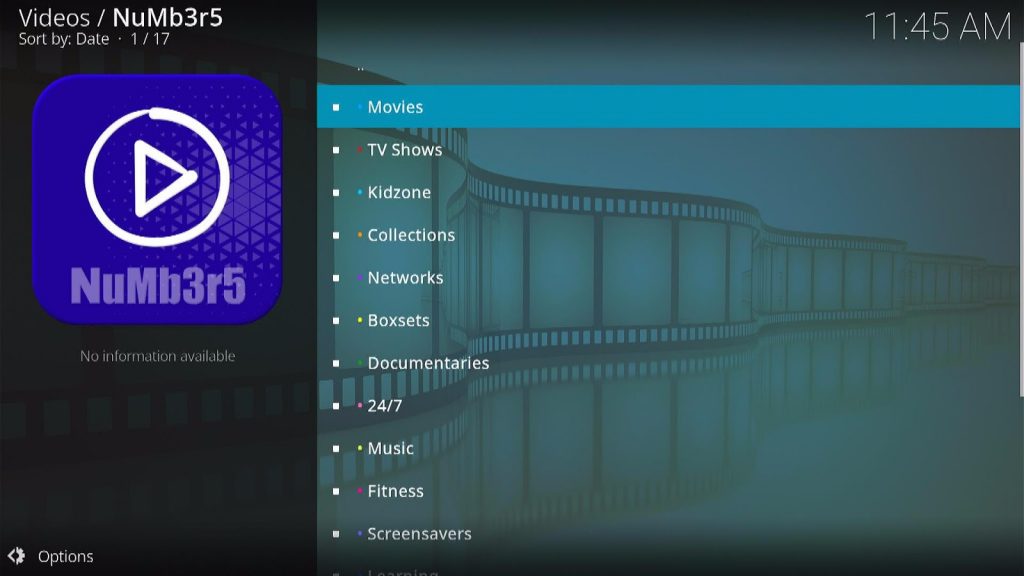
Task: Click the No information available text
Action: pos(157,356)
